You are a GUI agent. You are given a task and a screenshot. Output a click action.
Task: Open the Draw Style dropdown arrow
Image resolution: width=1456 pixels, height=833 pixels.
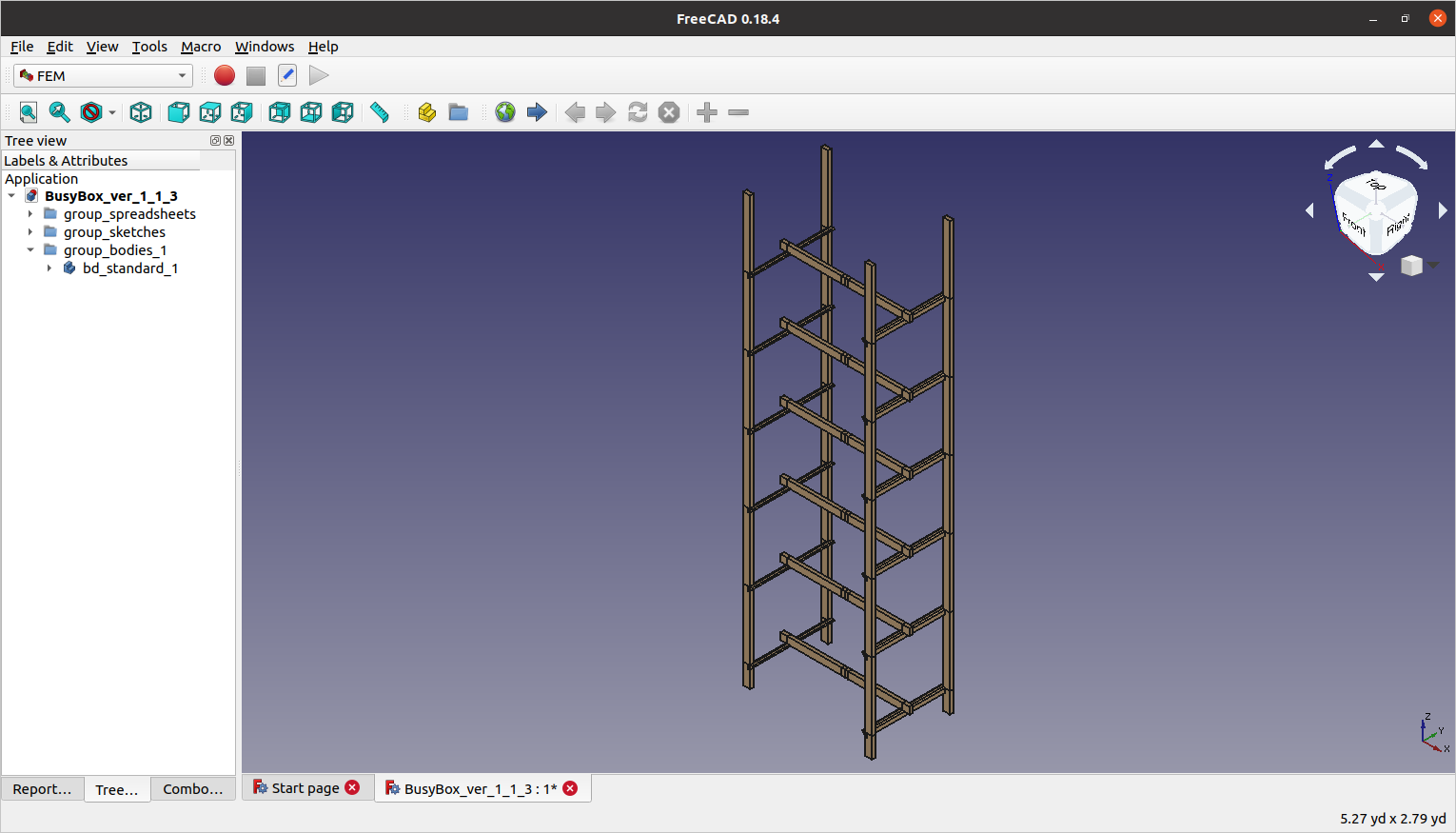pyautogui.click(x=111, y=112)
